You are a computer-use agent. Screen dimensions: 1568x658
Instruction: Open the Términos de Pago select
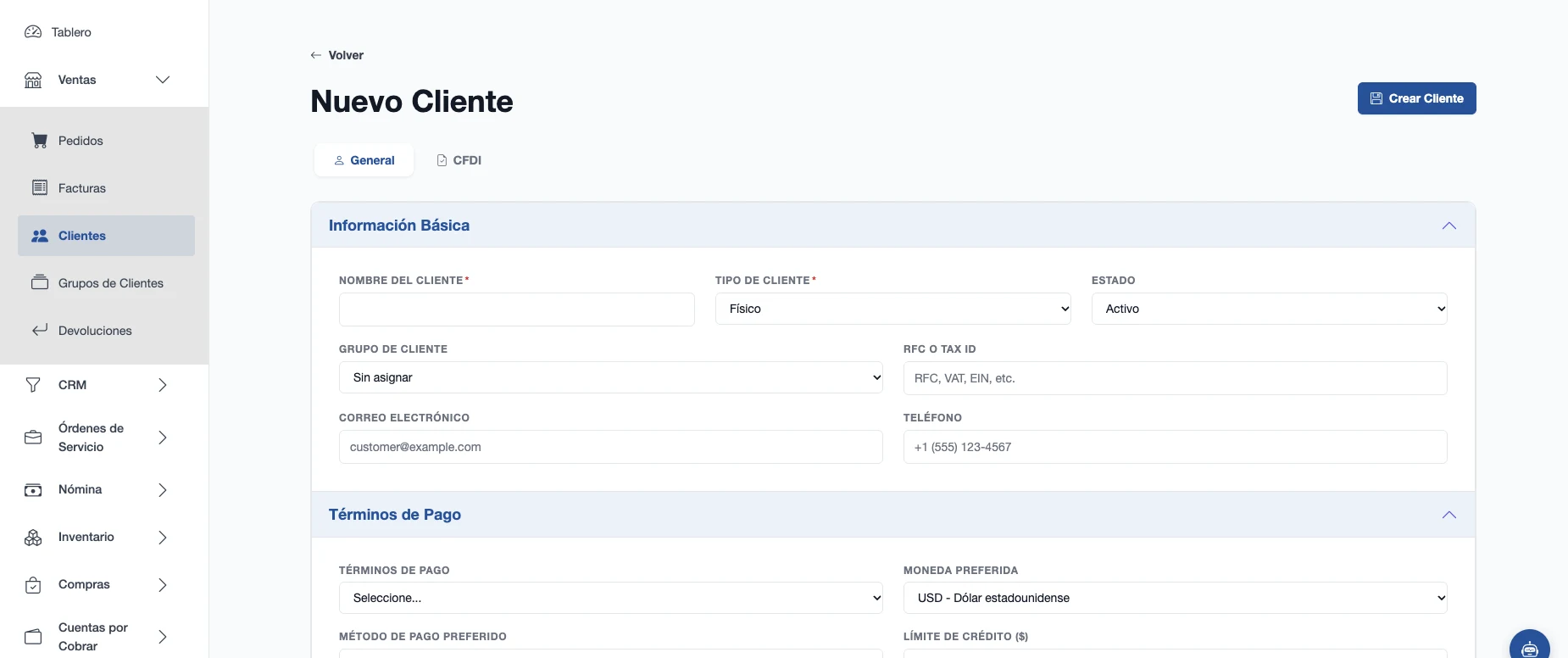[611, 598]
